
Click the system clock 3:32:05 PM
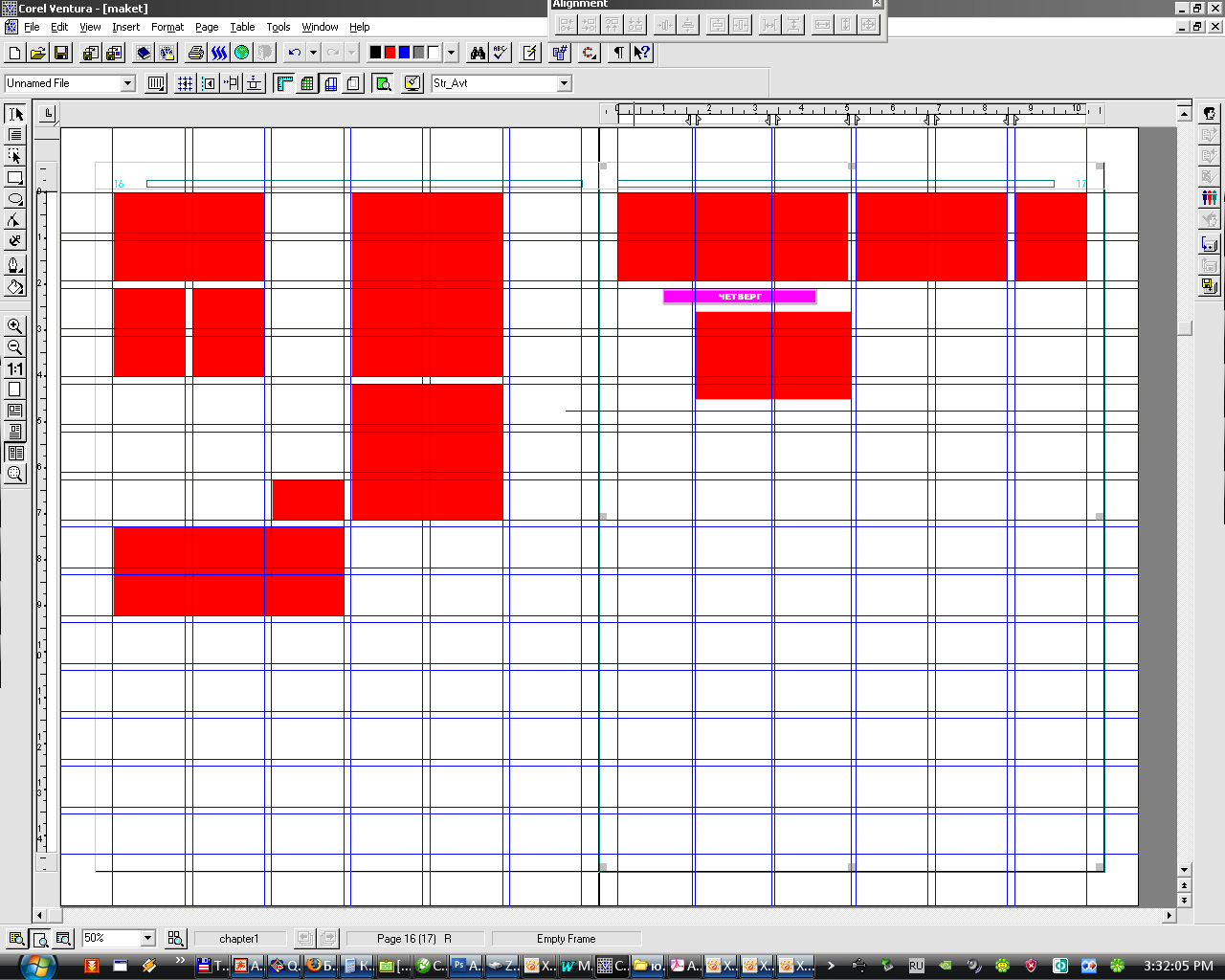point(1178,966)
